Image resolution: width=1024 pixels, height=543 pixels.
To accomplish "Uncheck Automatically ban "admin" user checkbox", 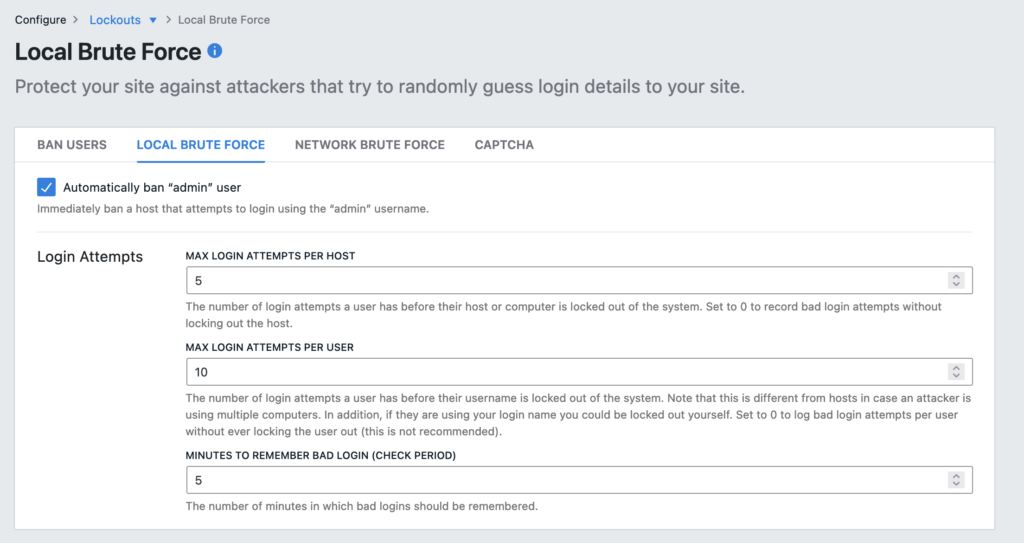I will click(46, 188).
